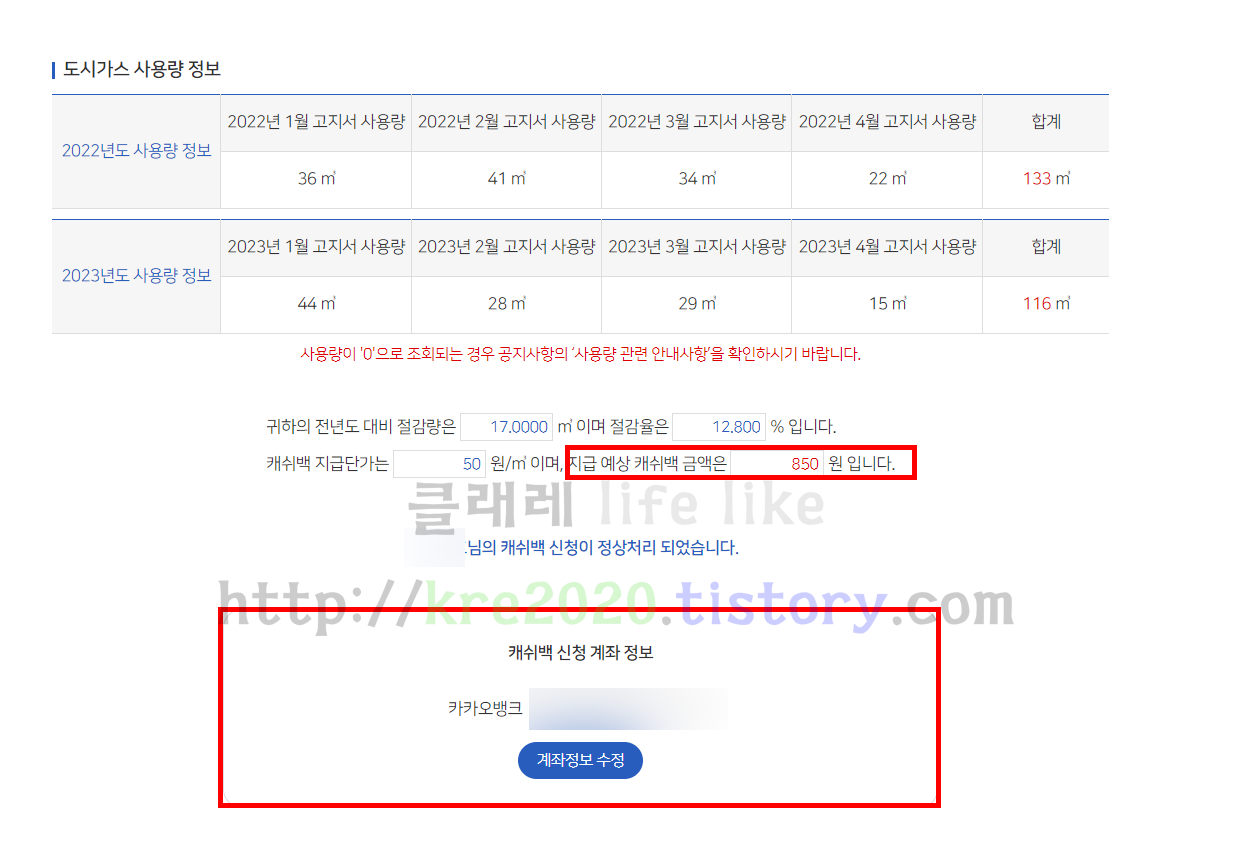Click the 2022년 4월 고지서 사용량 header
The image size is (1247, 858).
(x=887, y=122)
